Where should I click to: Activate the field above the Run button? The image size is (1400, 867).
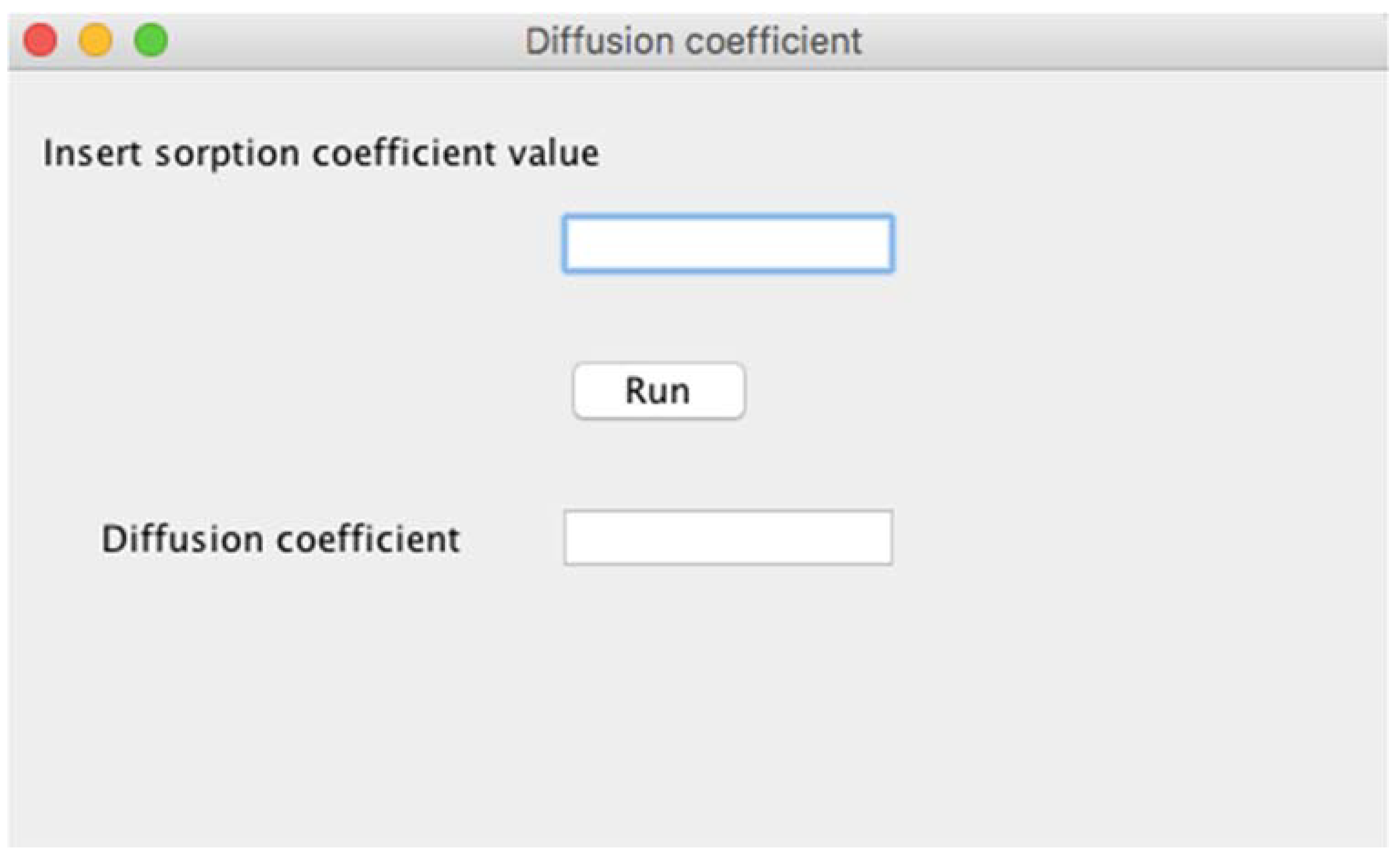pos(728,244)
